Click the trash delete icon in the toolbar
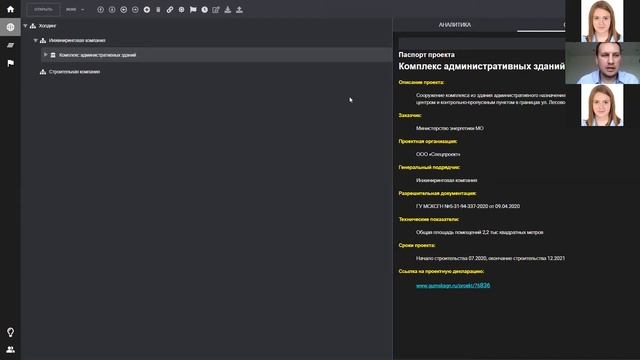Screen dimensions: 640x360 pyautogui.click(x=158, y=9)
